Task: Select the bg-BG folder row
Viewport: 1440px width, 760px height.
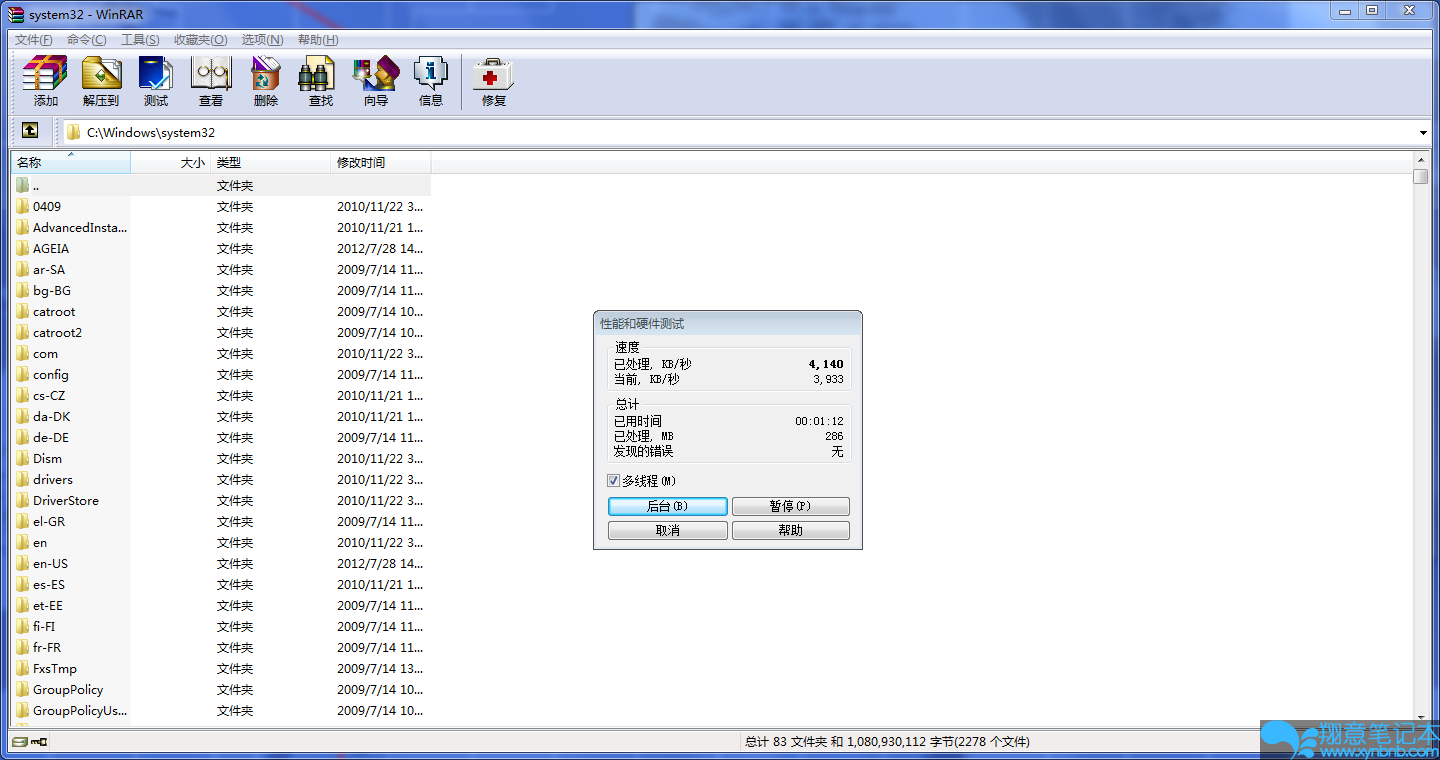Action: click(221, 290)
